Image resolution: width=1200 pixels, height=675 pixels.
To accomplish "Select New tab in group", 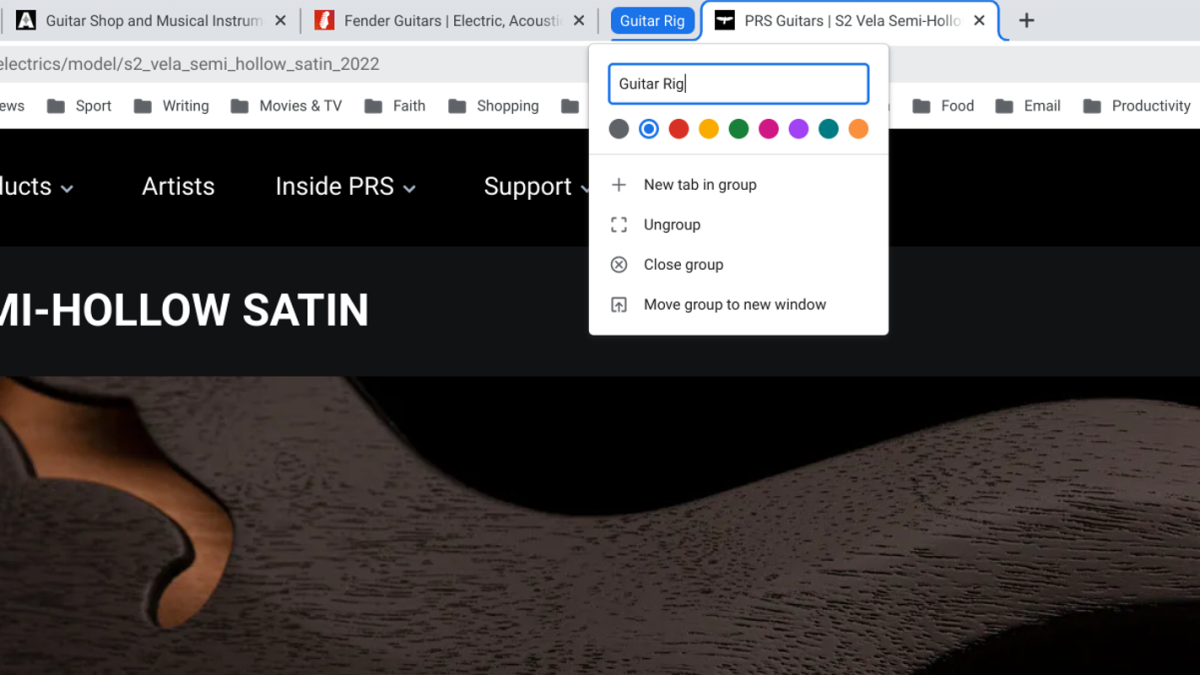I will [738, 185].
